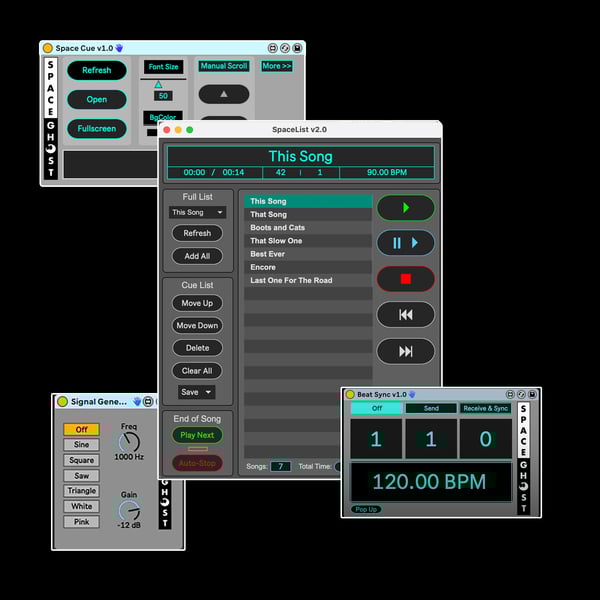Screen dimensions: 600x600
Task: Select That Slow One in the cue list
Action: coord(308,241)
